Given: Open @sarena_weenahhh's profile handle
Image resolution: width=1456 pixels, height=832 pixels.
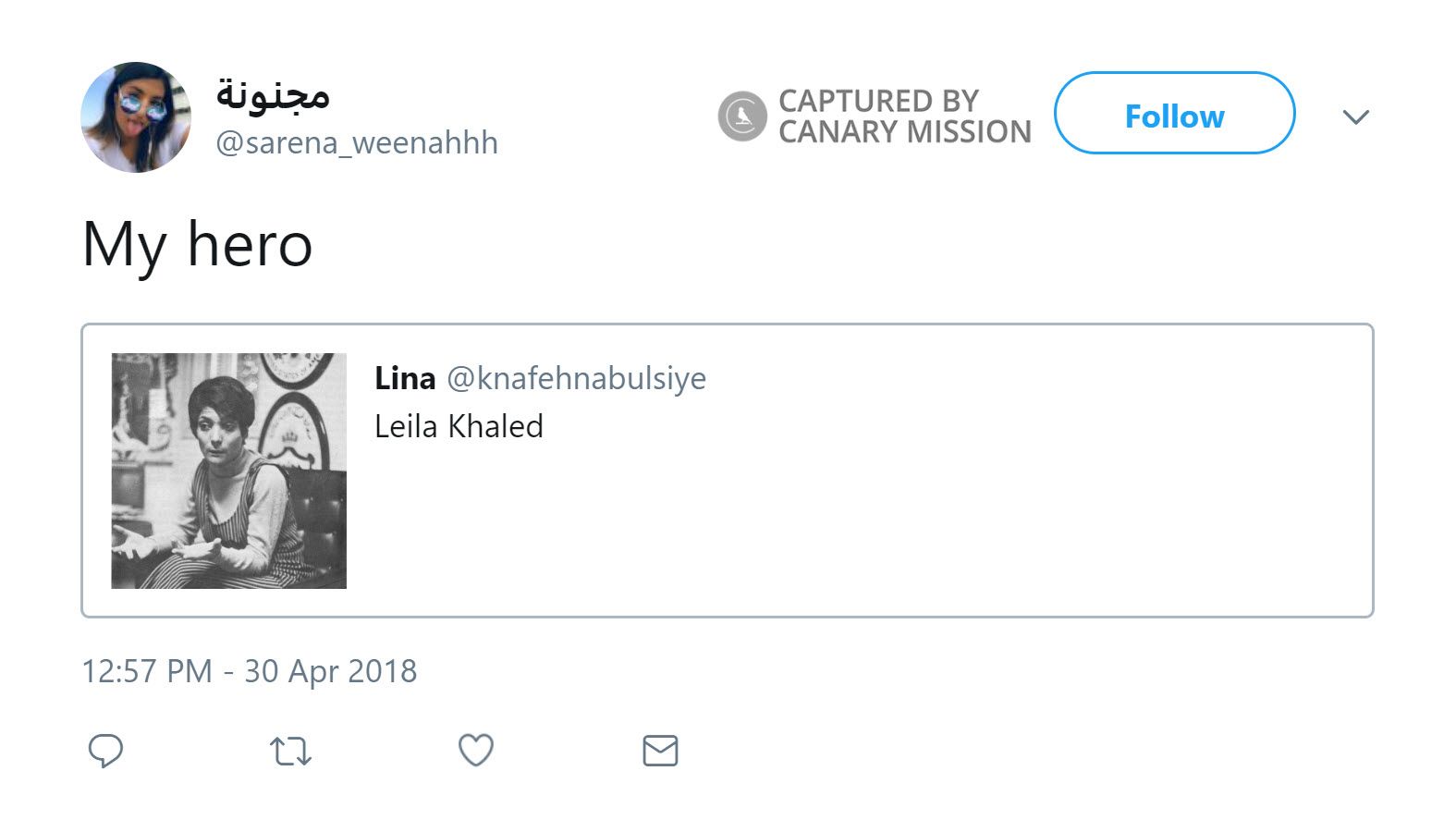Looking at the screenshot, I should (x=356, y=142).
